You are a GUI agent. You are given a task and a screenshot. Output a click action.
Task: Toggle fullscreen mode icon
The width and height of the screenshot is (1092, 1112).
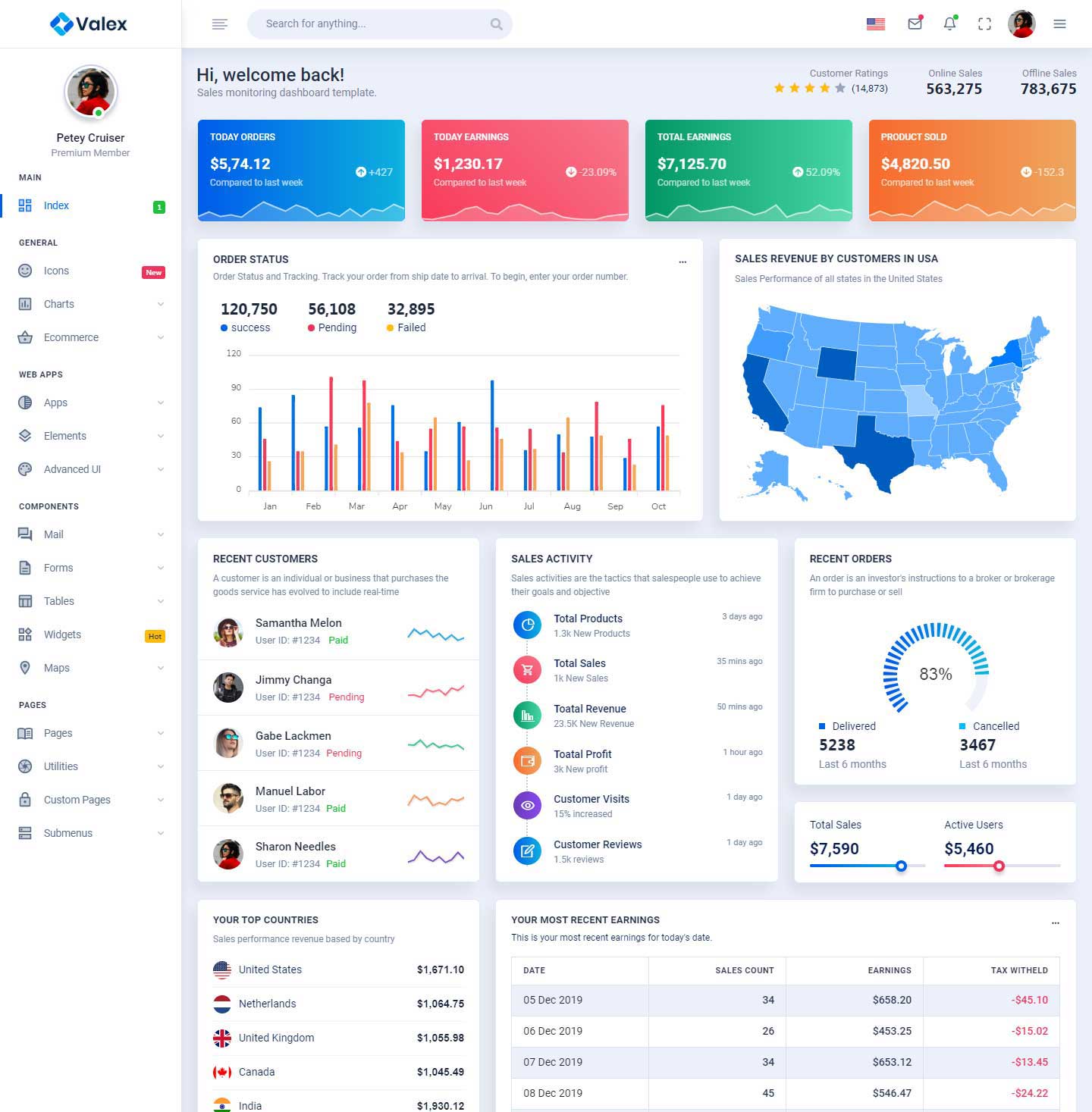point(984,23)
